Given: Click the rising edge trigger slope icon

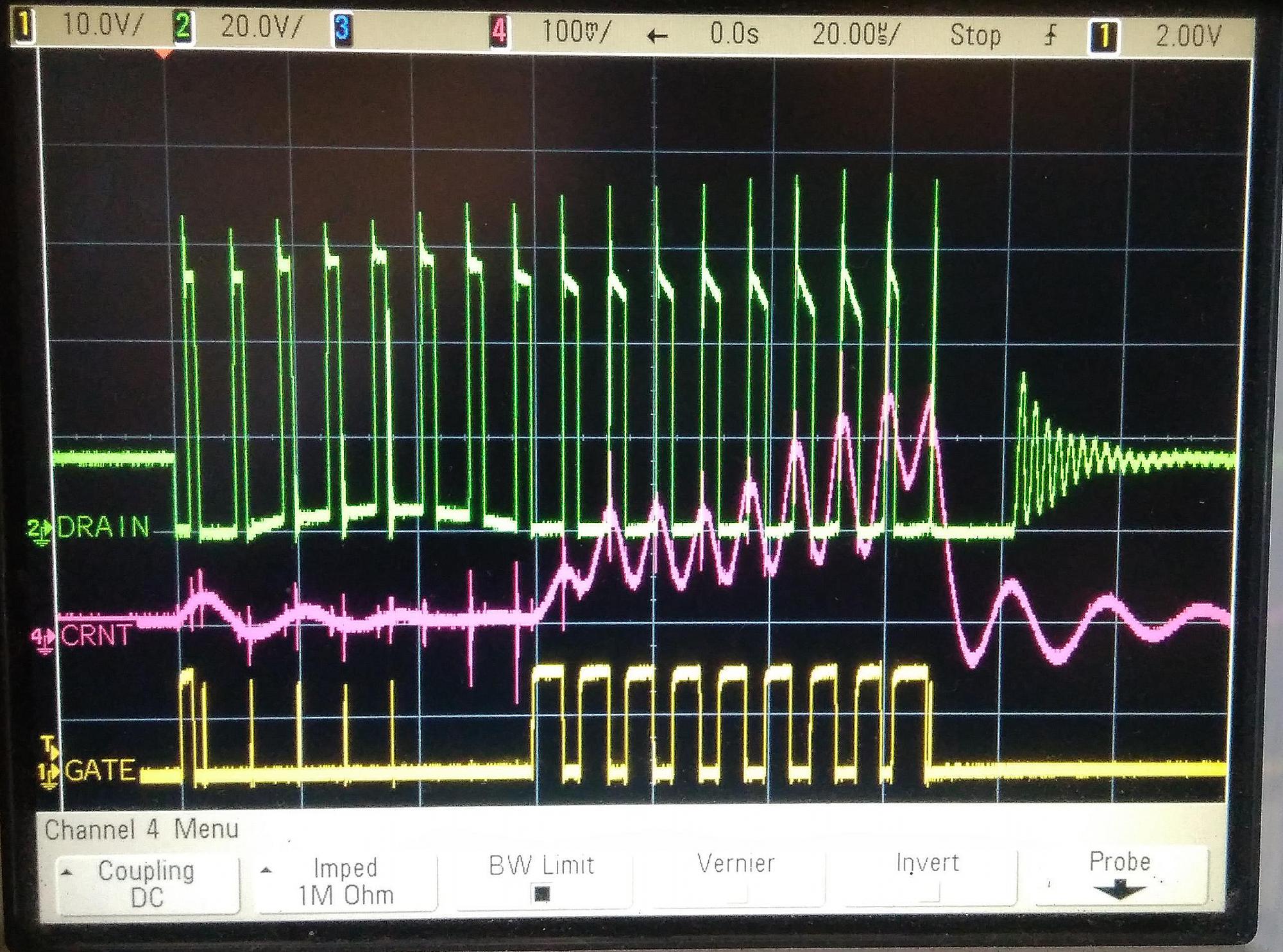Looking at the screenshot, I should [x=1049, y=35].
